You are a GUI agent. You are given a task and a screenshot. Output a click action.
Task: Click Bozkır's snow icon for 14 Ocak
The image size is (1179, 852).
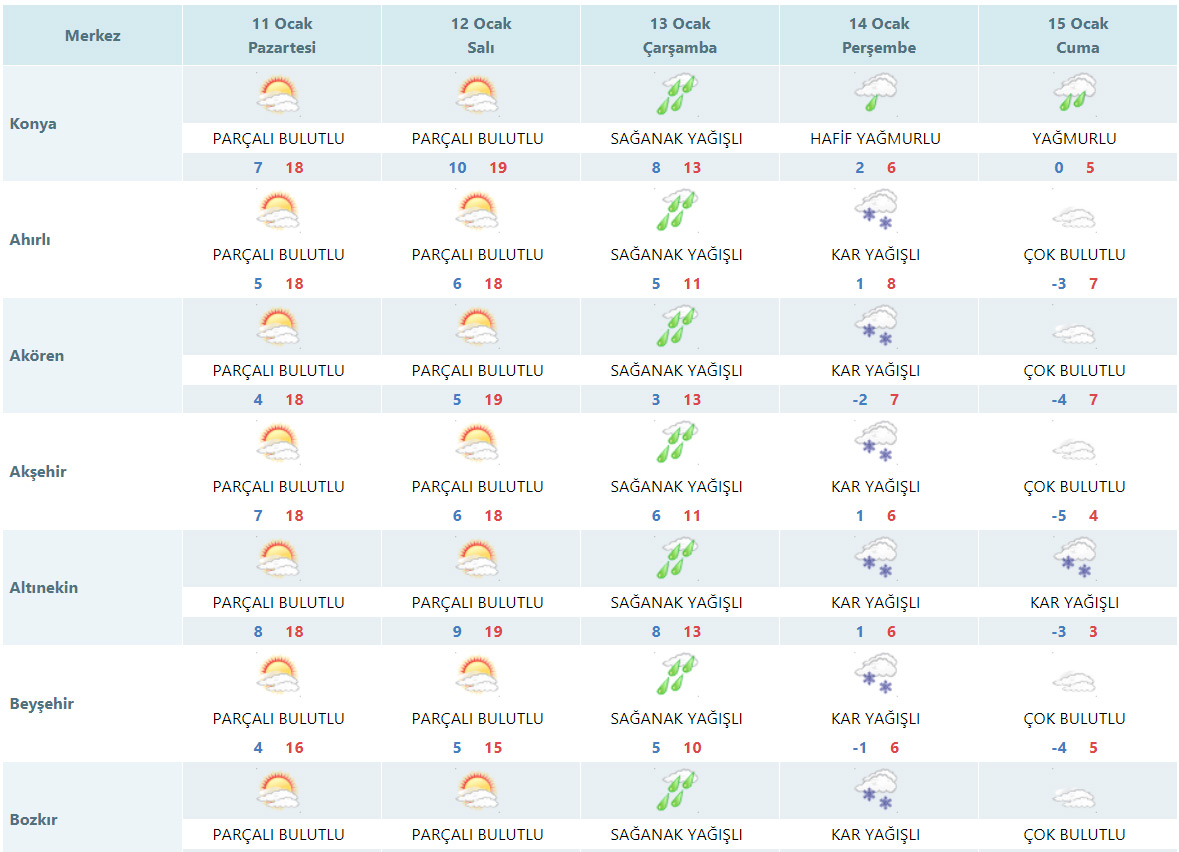pyautogui.click(x=875, y=791)
